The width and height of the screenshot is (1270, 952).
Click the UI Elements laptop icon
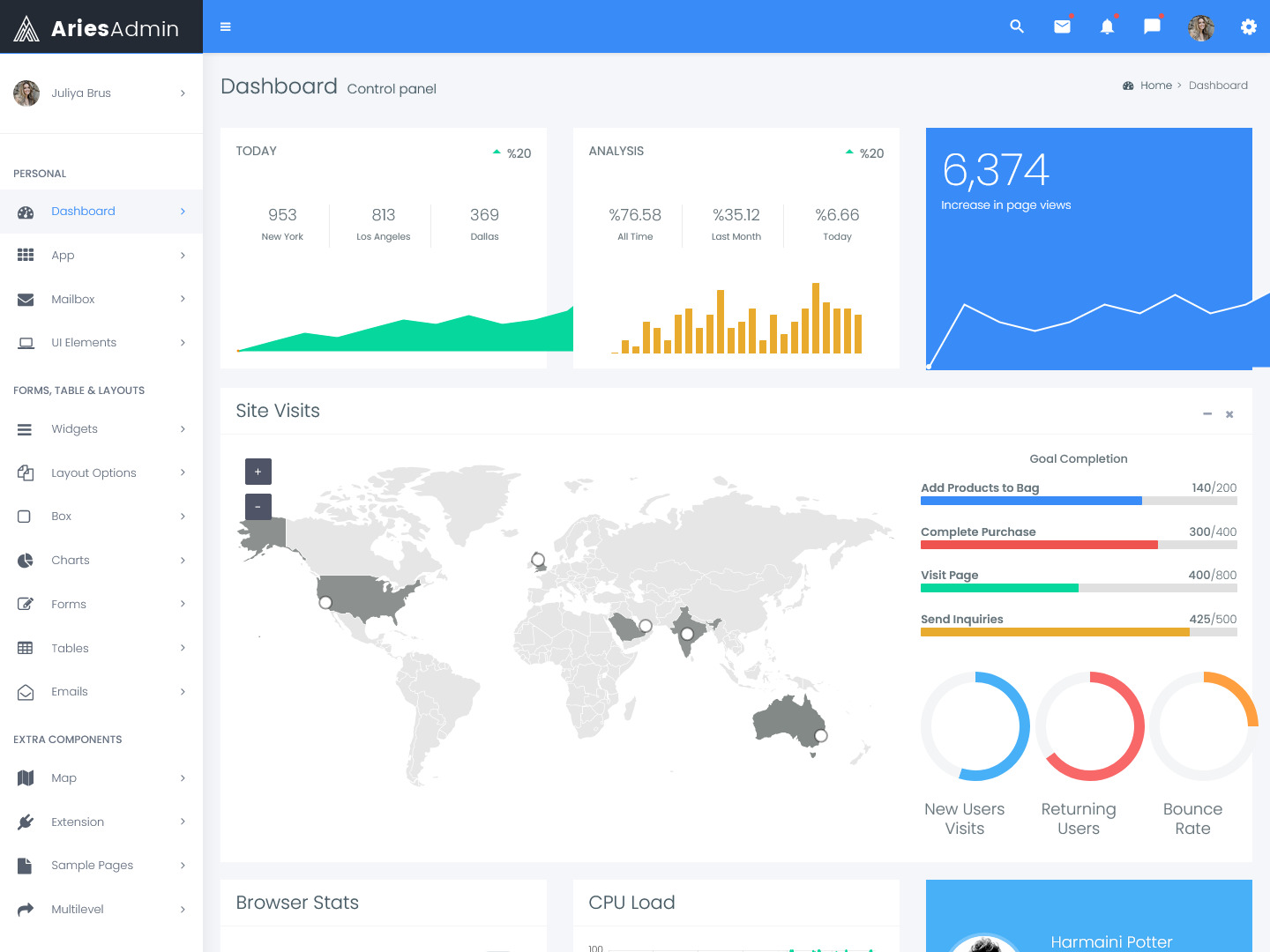26,343
